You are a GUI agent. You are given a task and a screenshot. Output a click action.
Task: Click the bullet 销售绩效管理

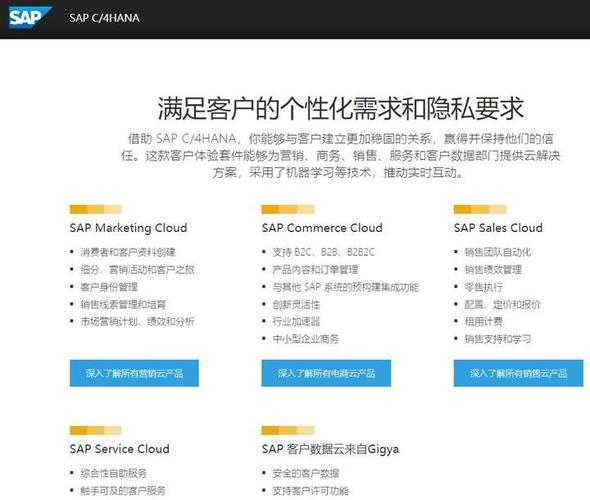[493, 269]
